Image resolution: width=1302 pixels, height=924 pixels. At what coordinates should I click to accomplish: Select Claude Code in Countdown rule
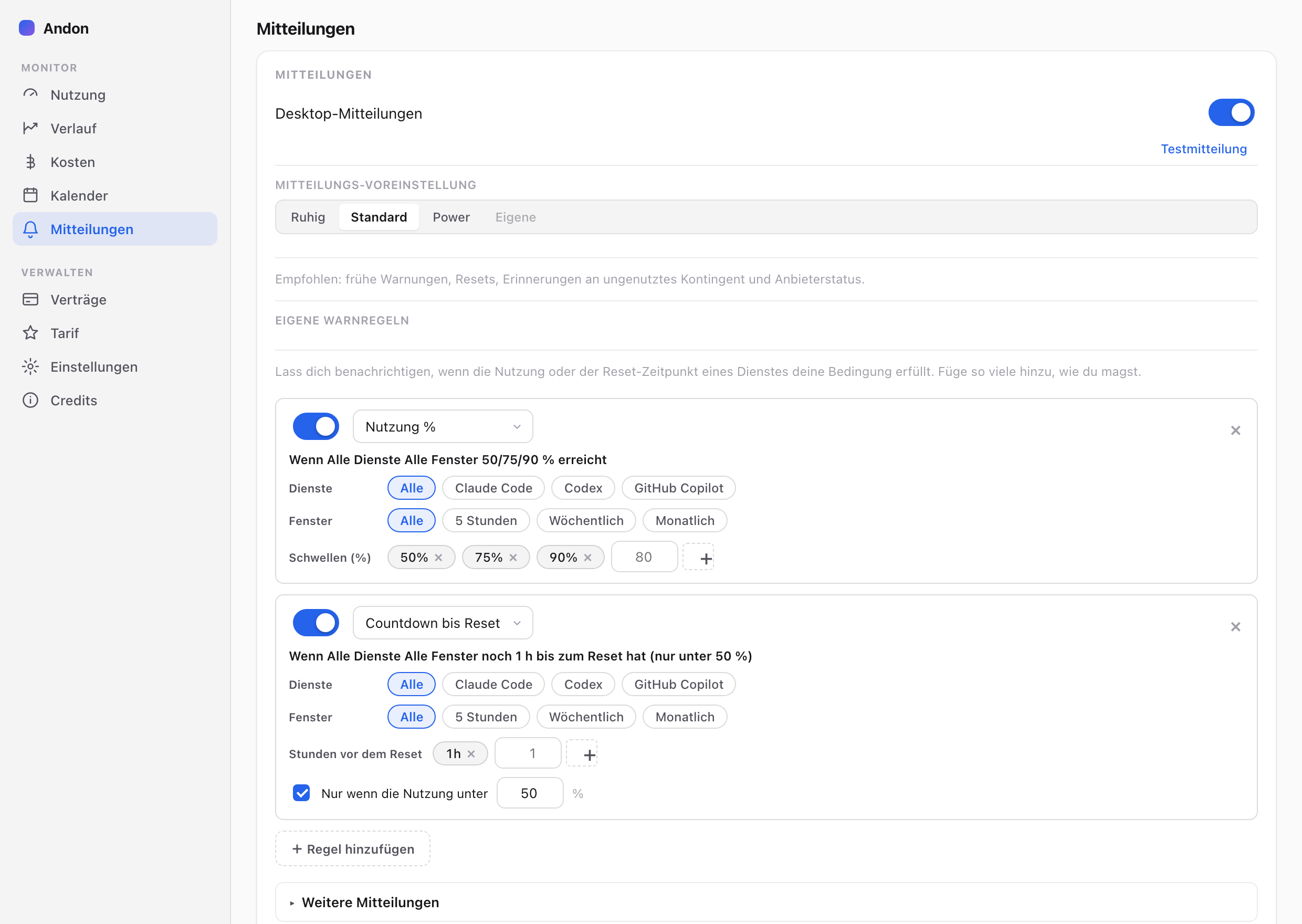[x=493, y=684]
